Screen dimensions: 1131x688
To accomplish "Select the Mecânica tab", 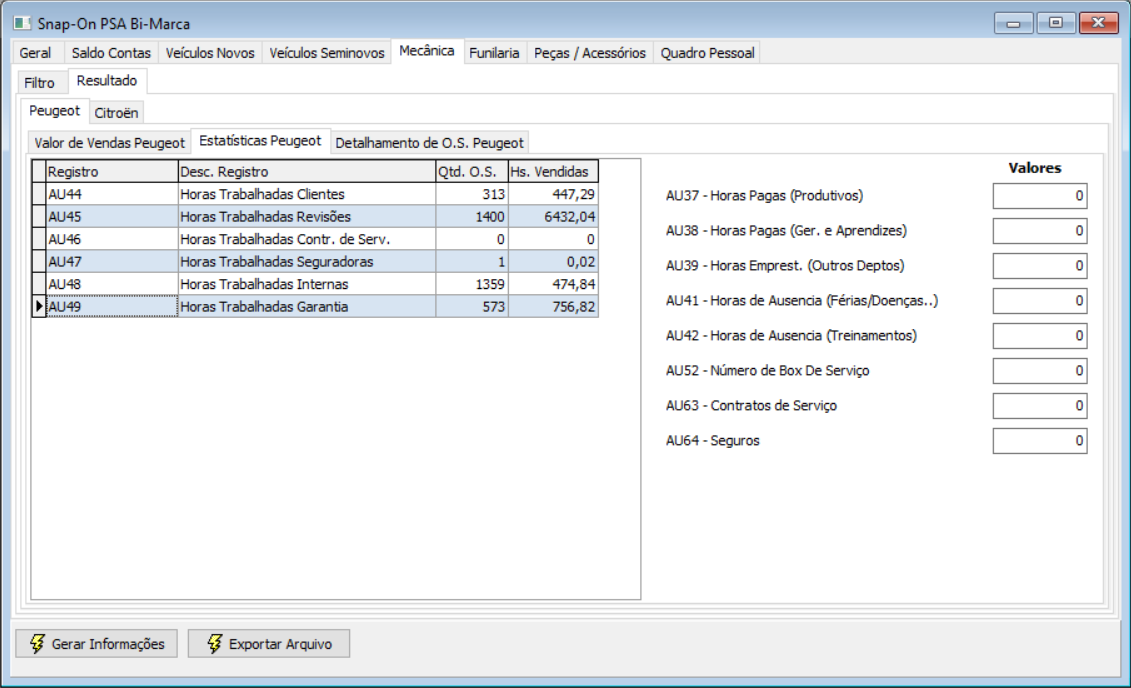I will [x=427, y=50].
